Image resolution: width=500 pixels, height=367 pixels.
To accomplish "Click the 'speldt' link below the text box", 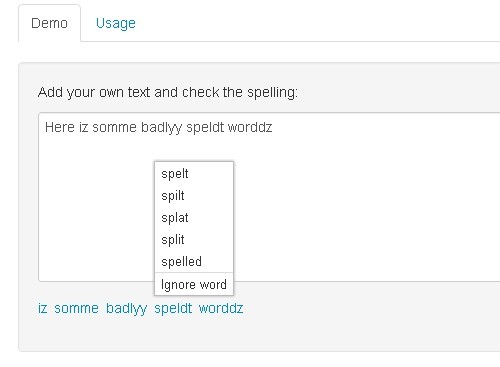I will 173,309.
